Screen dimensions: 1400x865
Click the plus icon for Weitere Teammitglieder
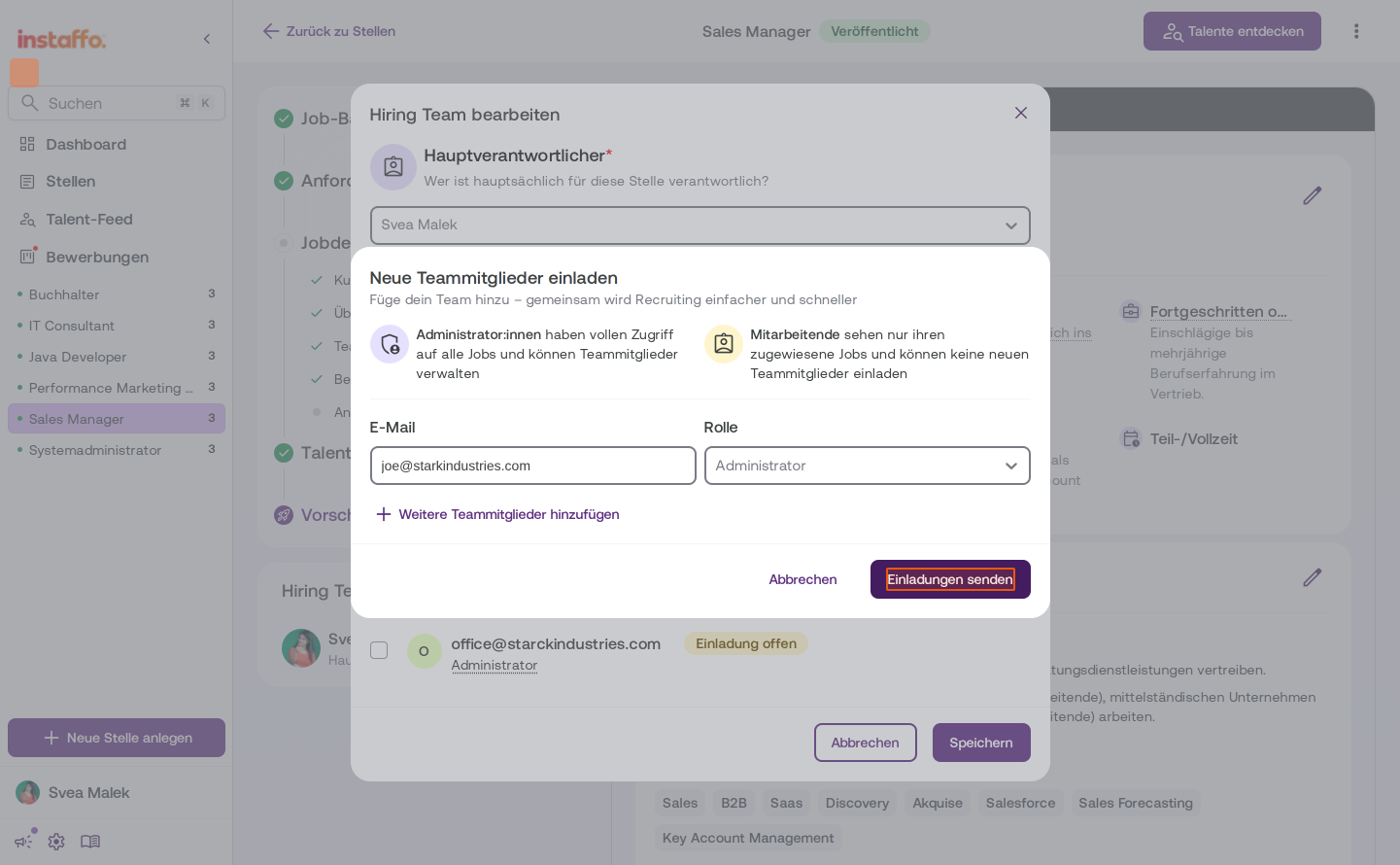pyautogui.click(x=383, y=514)
